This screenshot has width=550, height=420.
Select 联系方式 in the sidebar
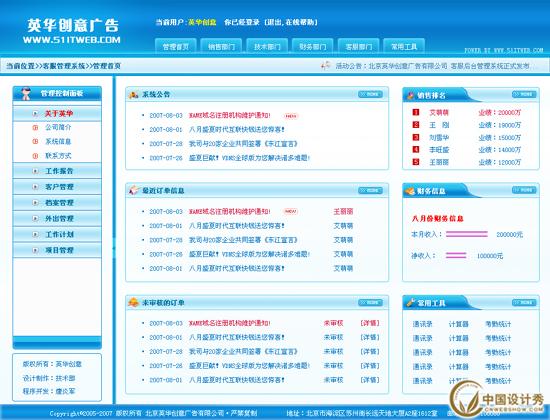tap(58, 155)
